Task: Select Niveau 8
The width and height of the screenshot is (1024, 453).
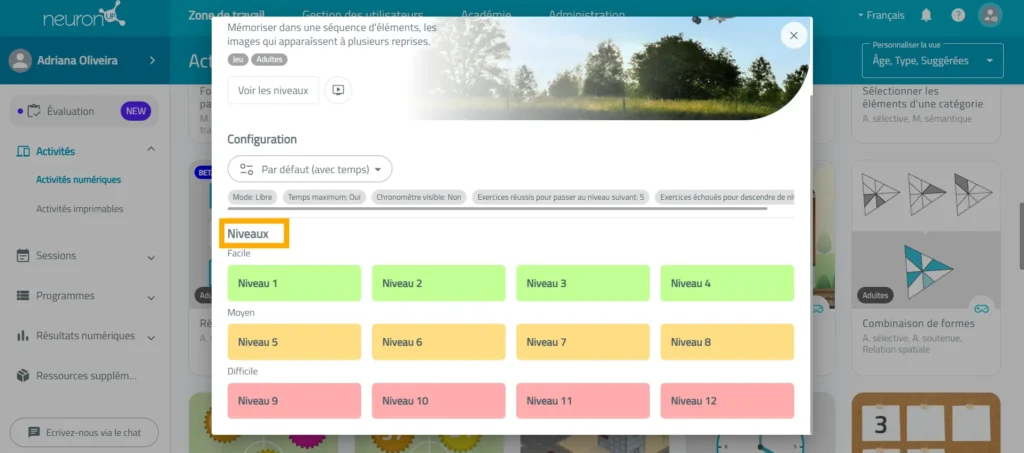Action: 727,342
